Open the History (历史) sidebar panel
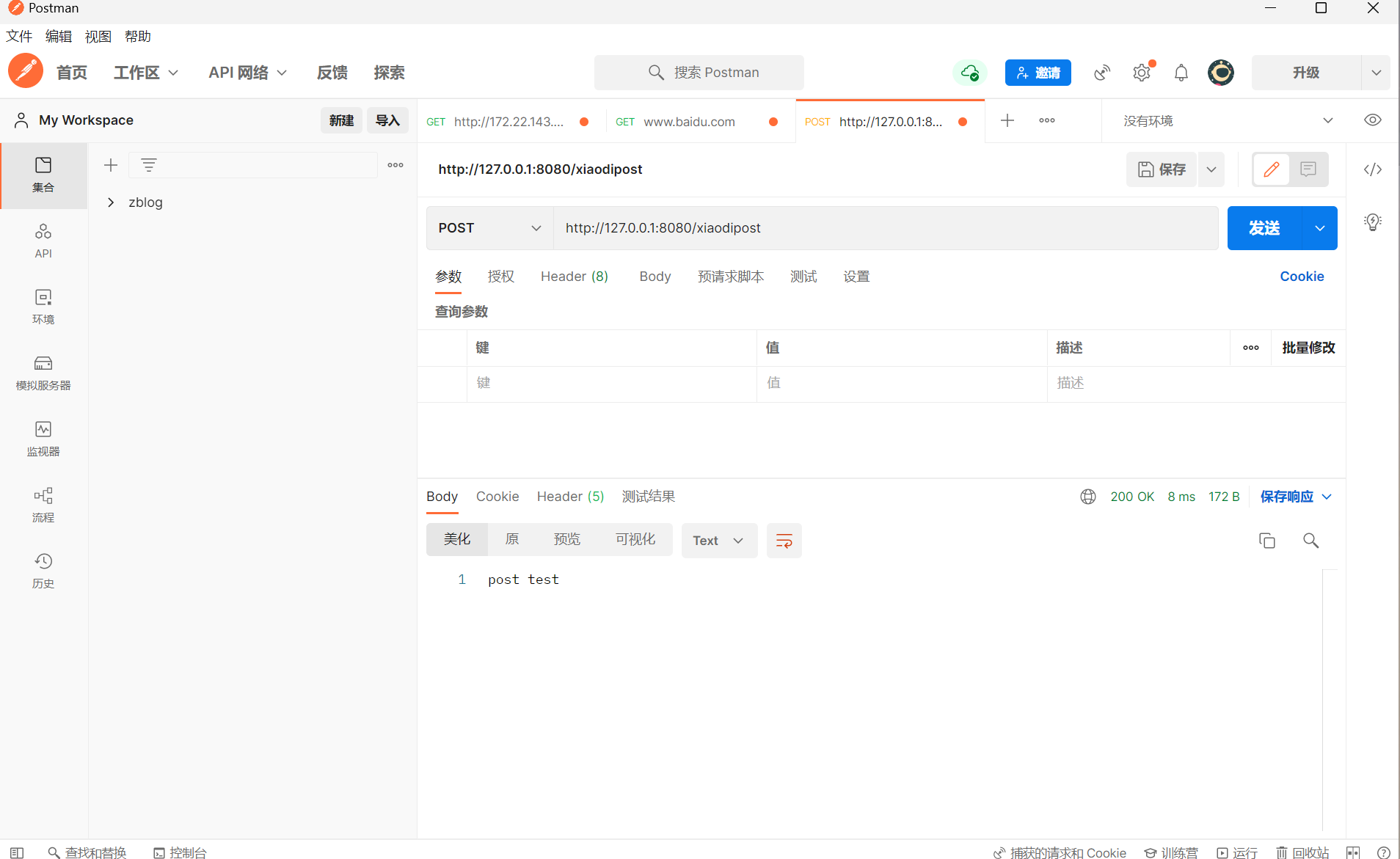 43,571
